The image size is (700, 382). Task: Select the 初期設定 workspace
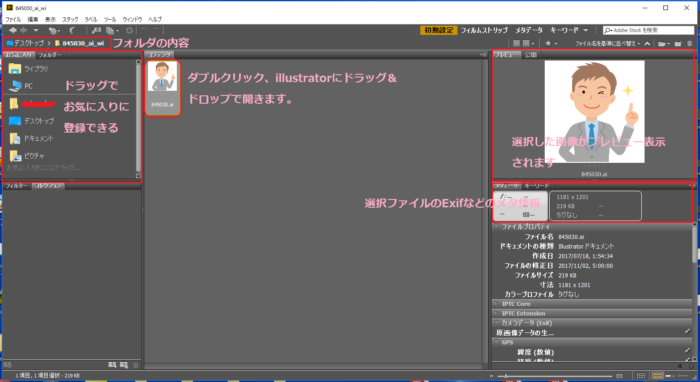click(438, 30)
